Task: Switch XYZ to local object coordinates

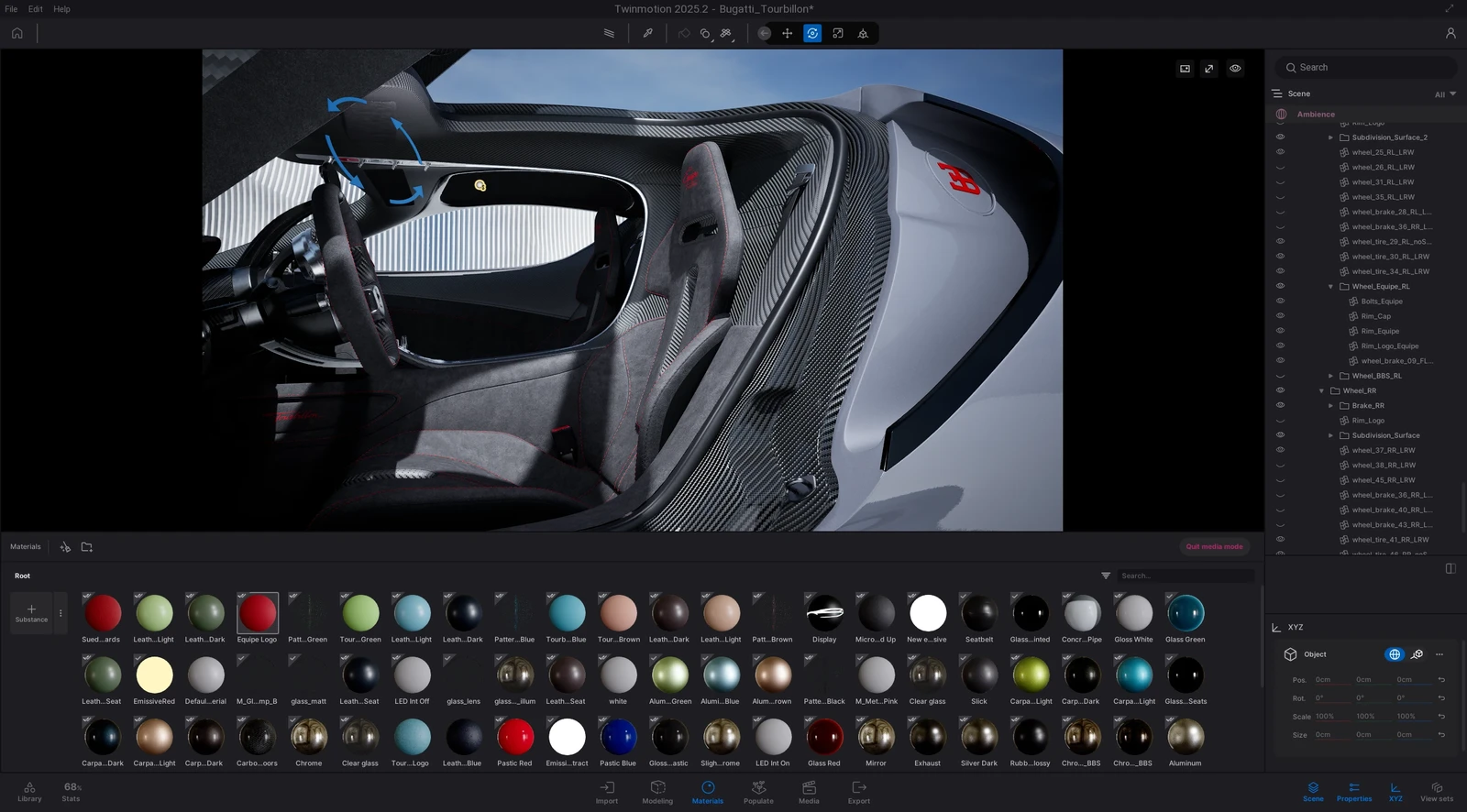Action: (1417, 654)
